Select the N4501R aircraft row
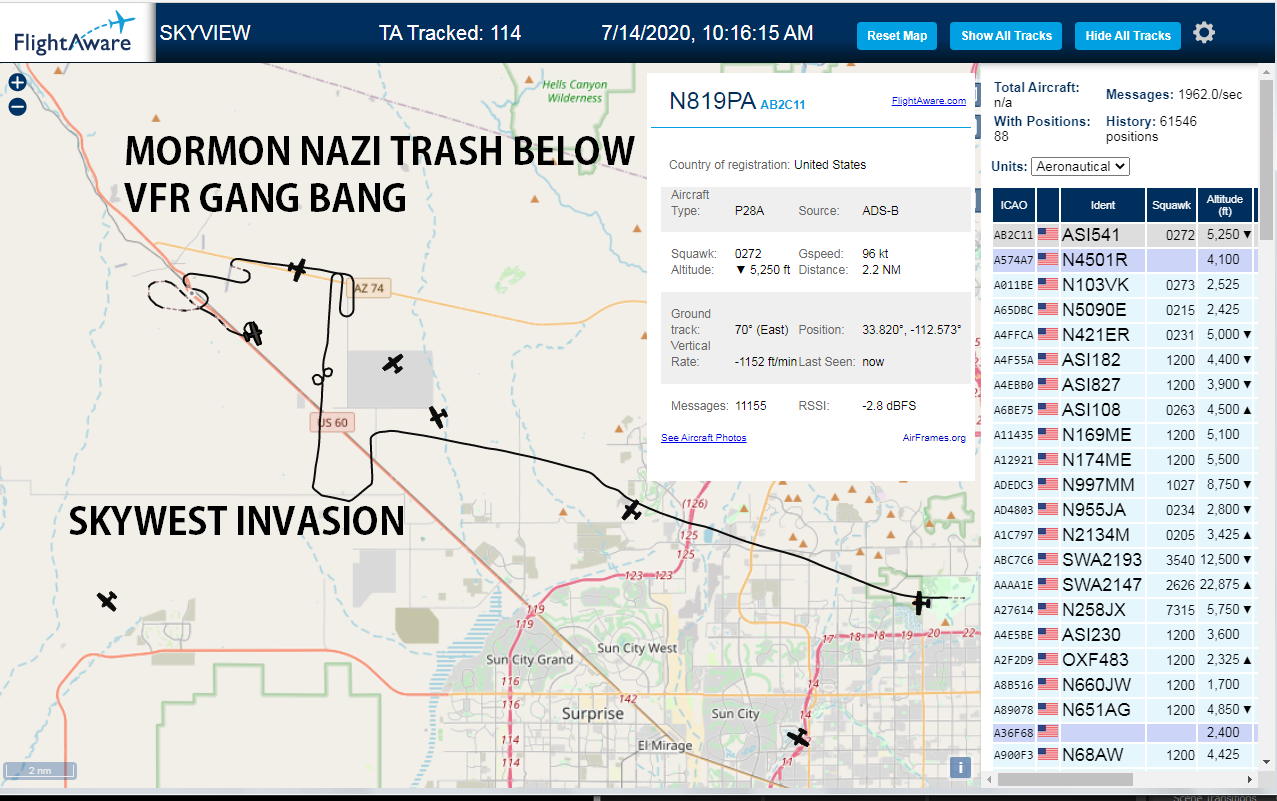The height and width of the screenshot is (801, 1277). point(1123,259)
